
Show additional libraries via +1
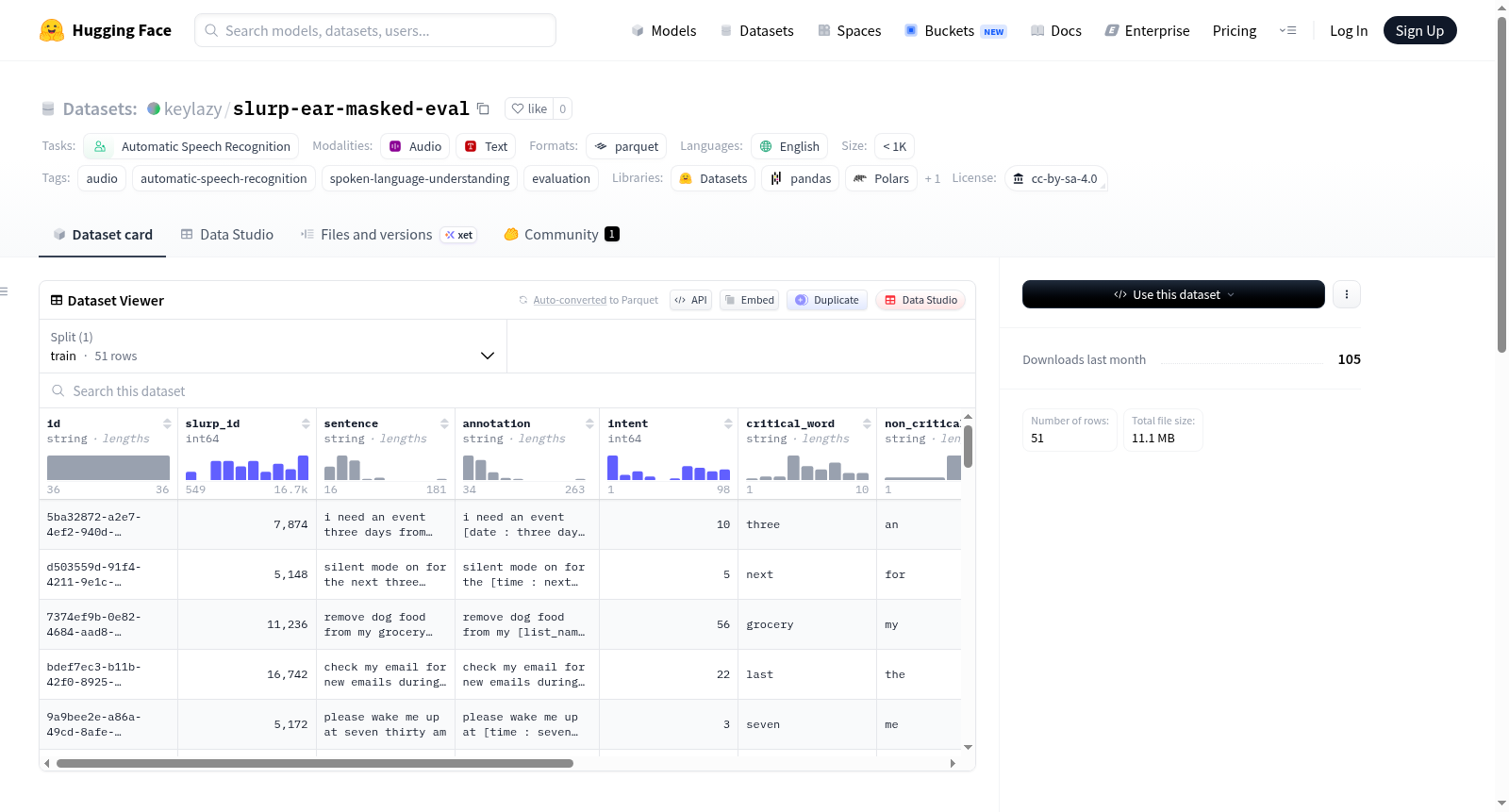tap(933, 178)
